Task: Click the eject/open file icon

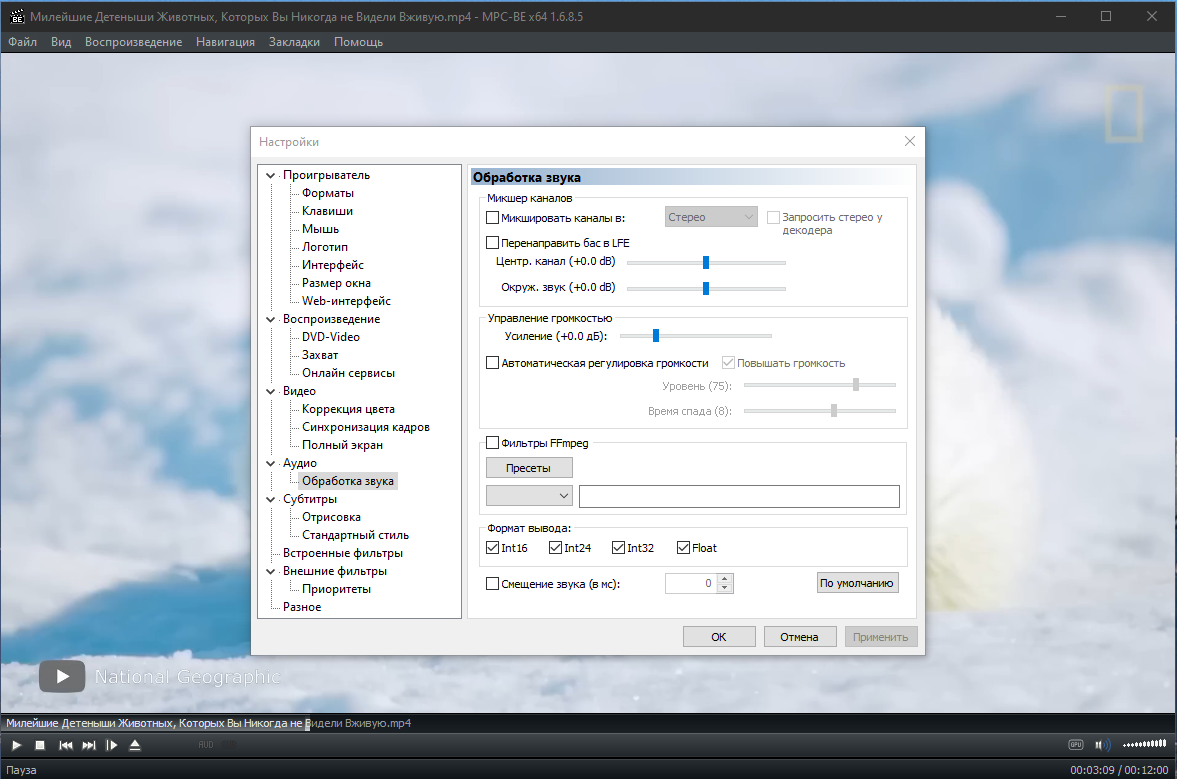Action: [x=135, y=745]
